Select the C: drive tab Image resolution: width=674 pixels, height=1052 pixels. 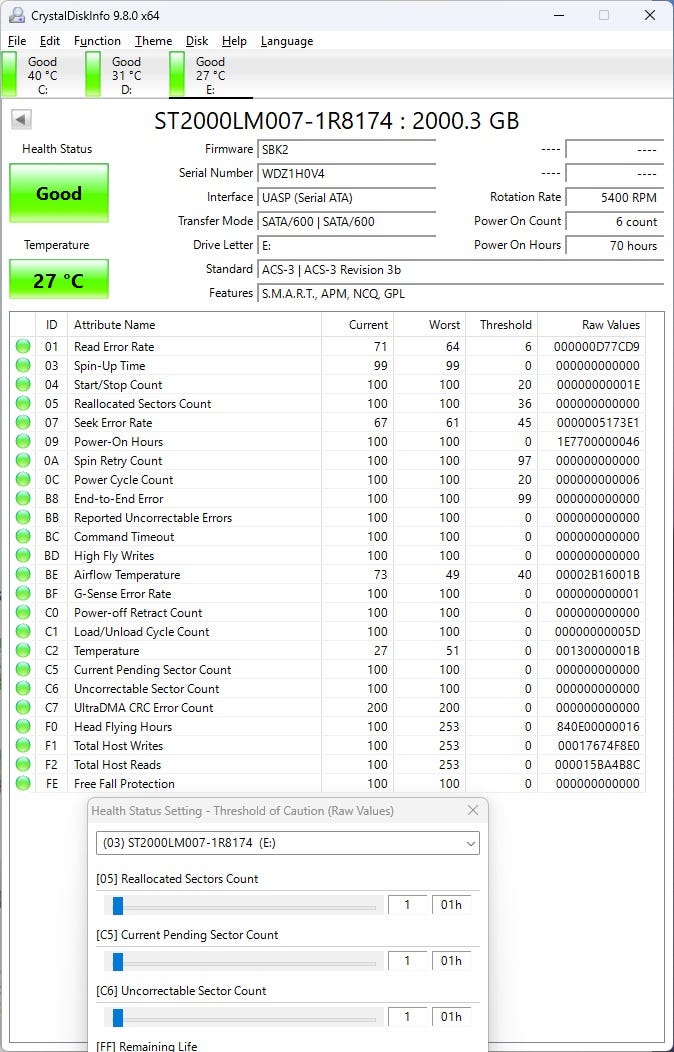click(42, 75)
